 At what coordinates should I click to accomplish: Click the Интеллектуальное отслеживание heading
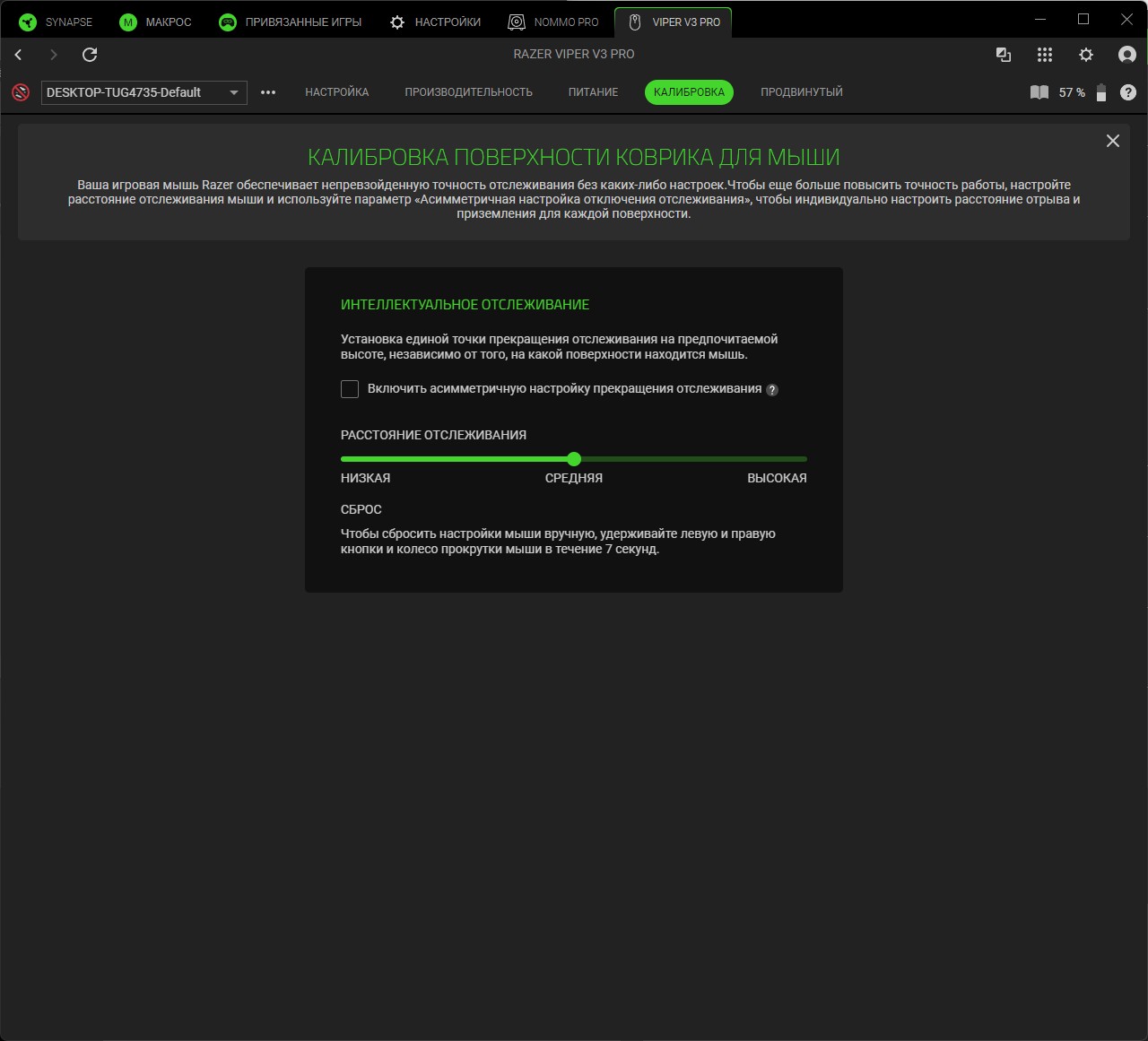(465, 305)
